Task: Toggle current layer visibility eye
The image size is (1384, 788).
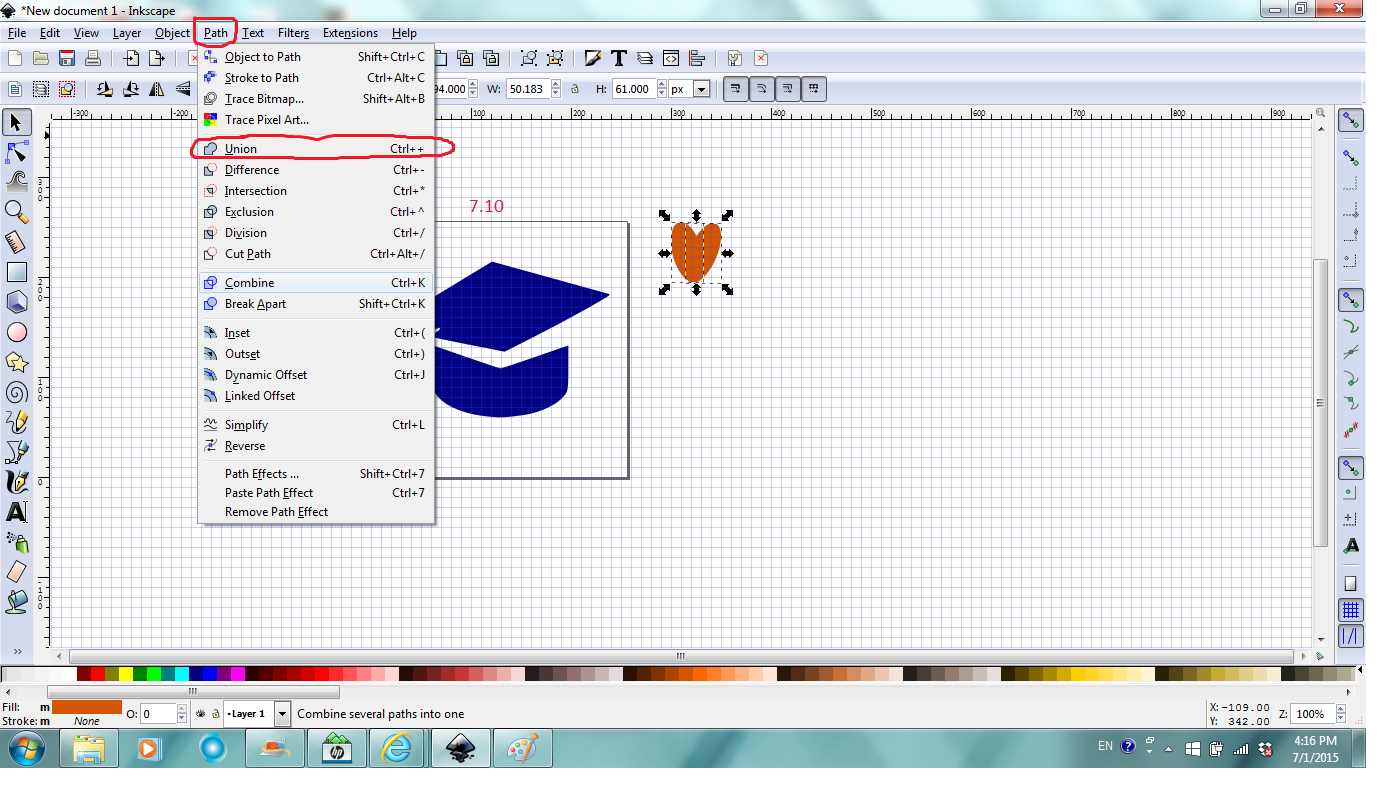Action: tap(201, 714)
